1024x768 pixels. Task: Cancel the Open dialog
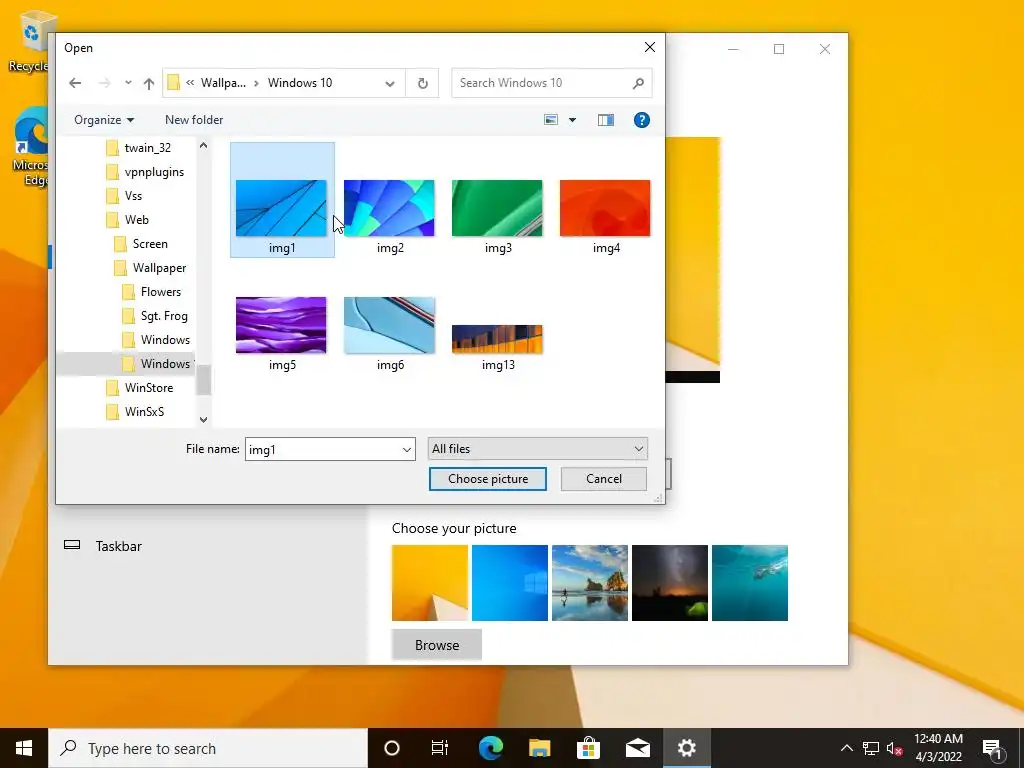[x=604, y=479]
